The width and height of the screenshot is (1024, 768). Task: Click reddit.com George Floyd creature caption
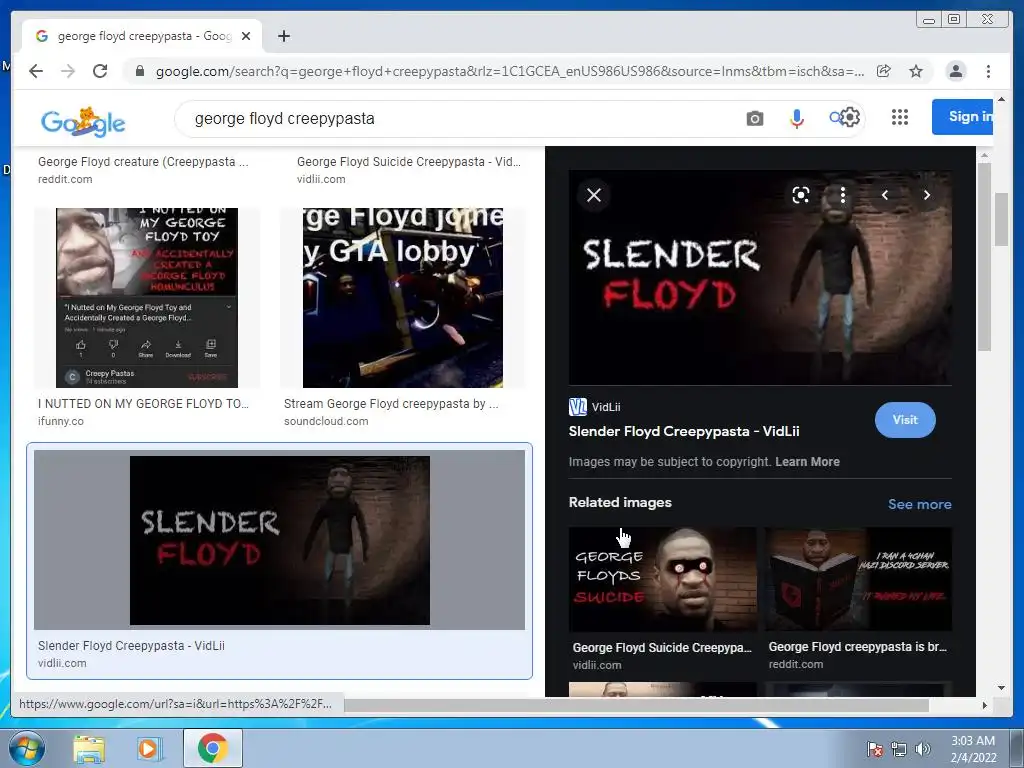pos(143,162)
